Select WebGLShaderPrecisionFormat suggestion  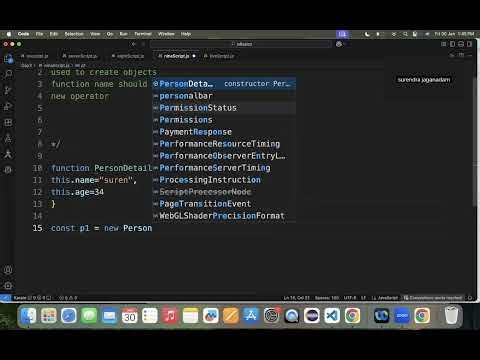click(x=224, y=216)
